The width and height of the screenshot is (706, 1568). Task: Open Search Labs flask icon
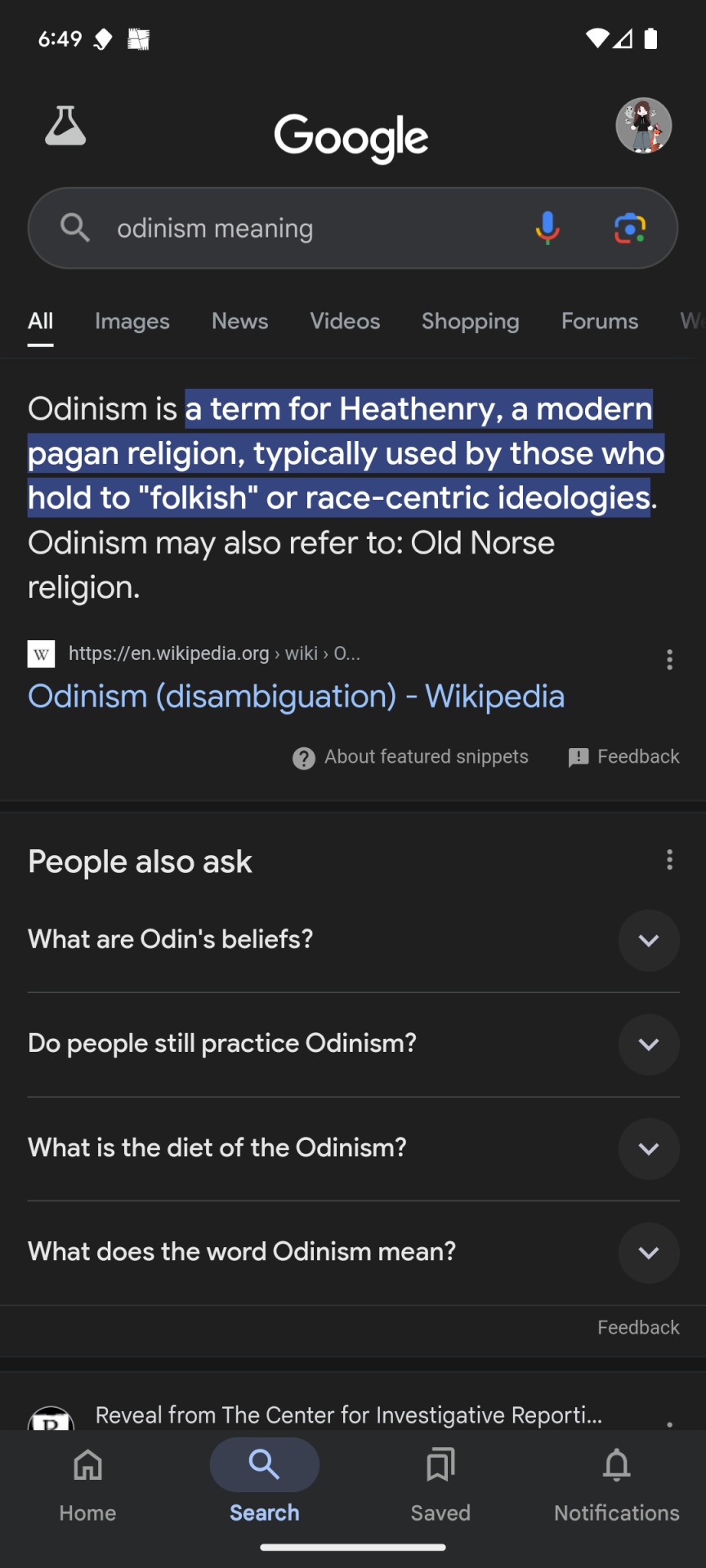[x=65, y=126]
